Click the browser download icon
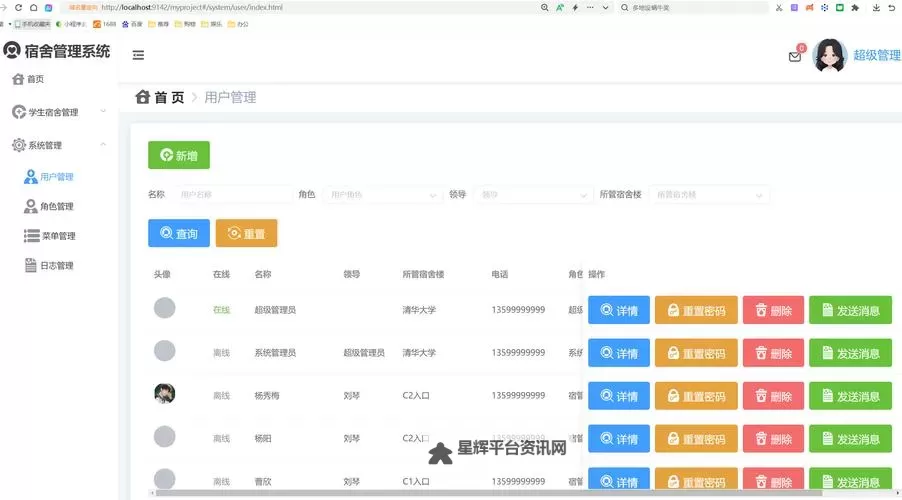 [x=876, y=7]
